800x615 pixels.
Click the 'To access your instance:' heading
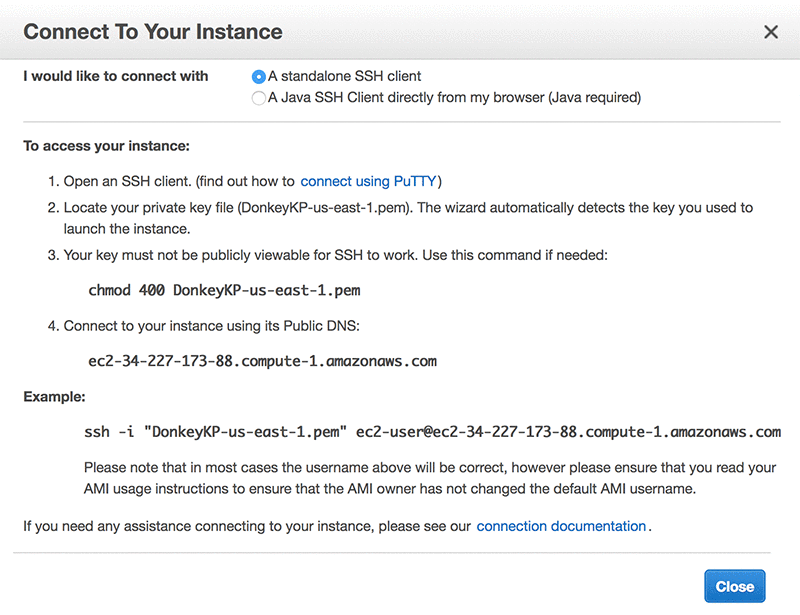[106, 146]
